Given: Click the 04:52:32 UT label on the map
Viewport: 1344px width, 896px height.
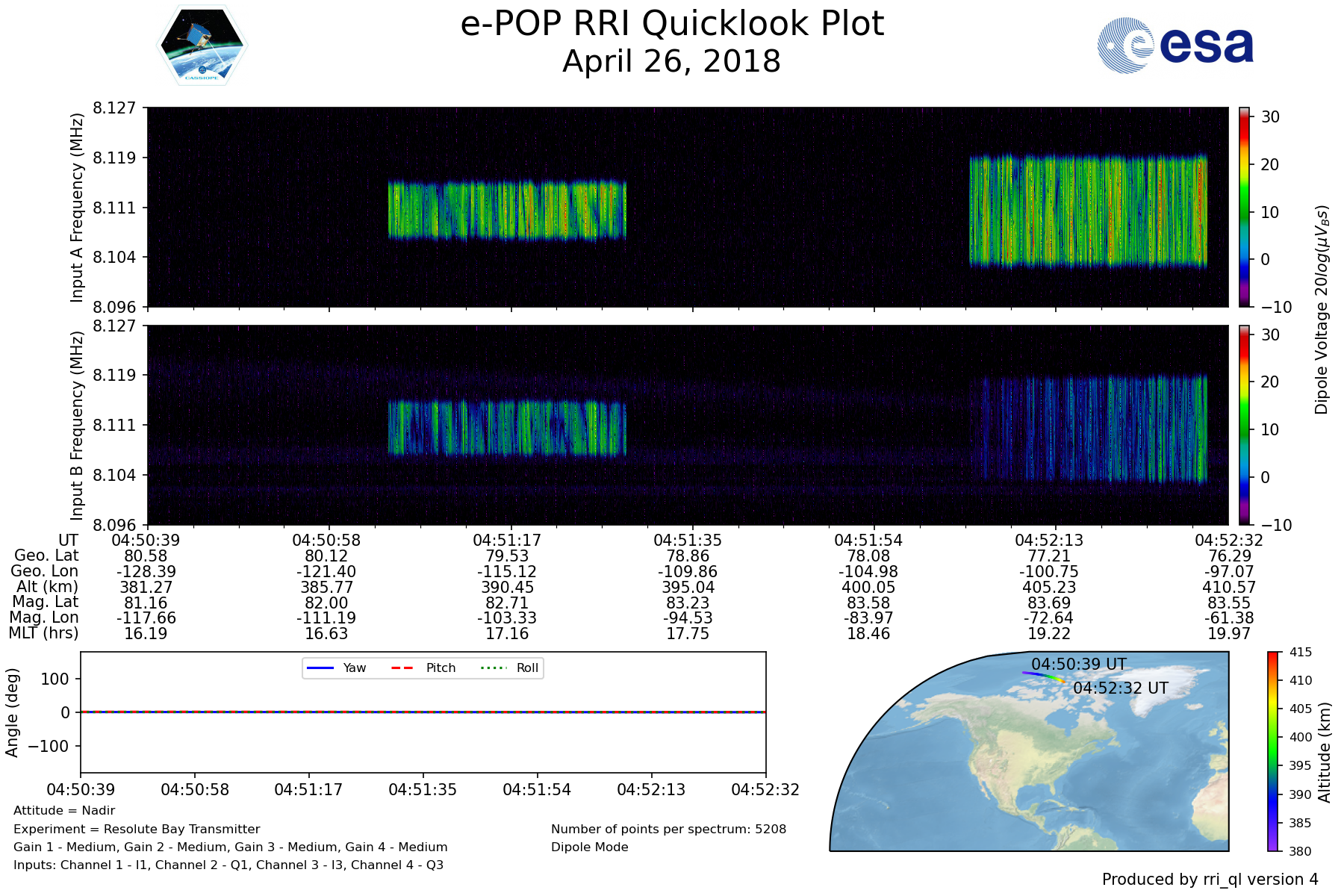Looking at the screenshot, I should pyautogui.click(x=1120, y=688).
